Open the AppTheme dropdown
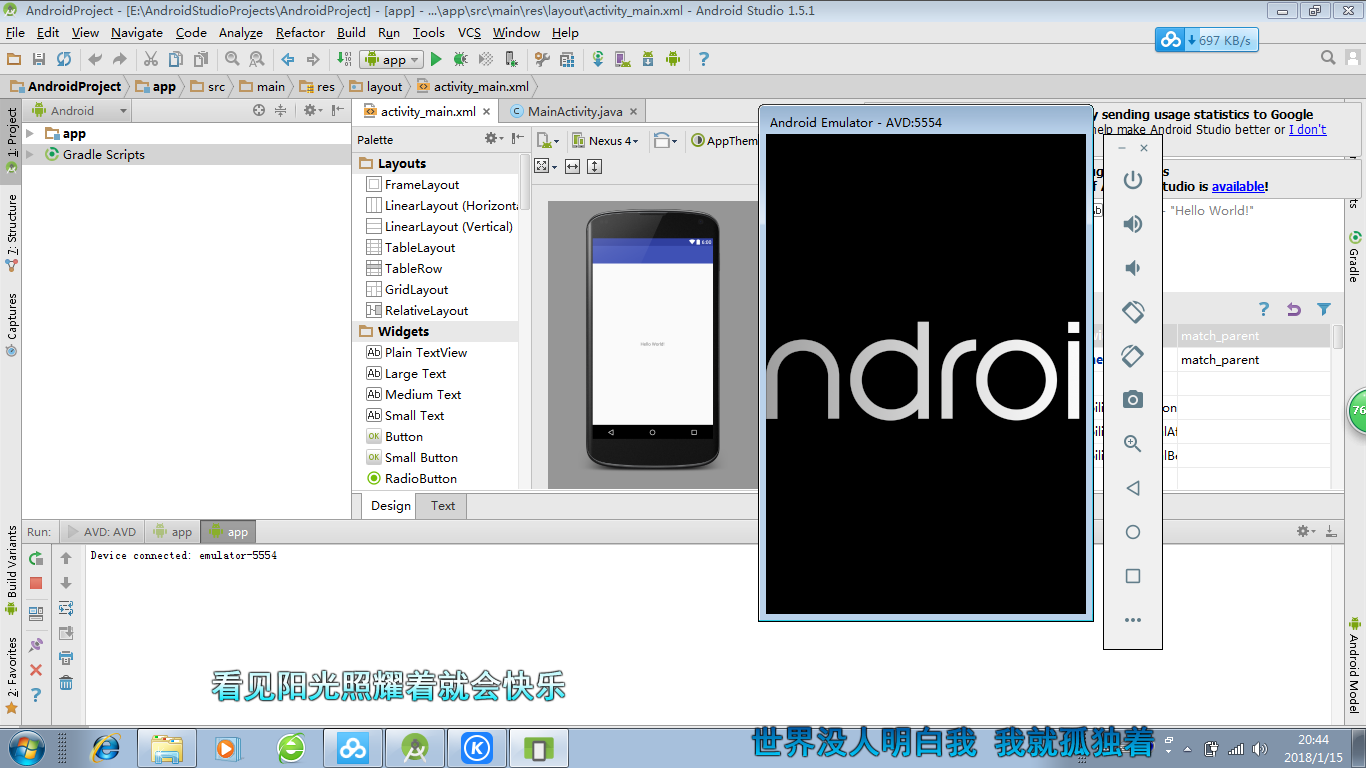 tap(726, 141)
